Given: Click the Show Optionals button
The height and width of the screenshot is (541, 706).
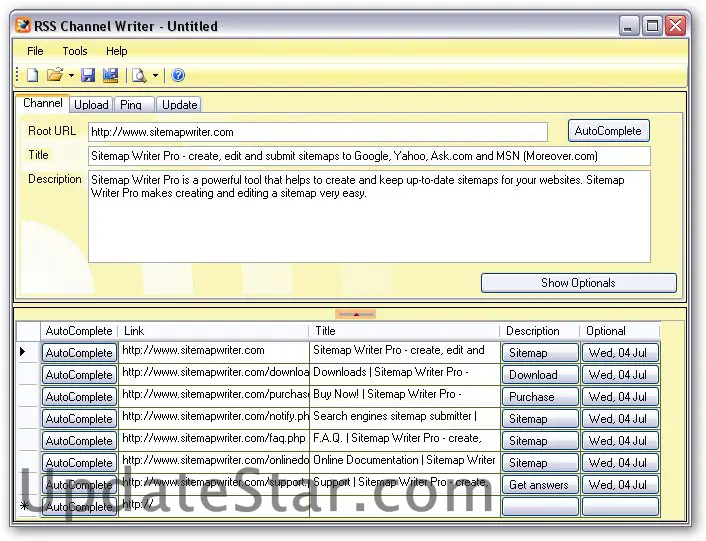Looking at the screenshot, I should [579, 283].
